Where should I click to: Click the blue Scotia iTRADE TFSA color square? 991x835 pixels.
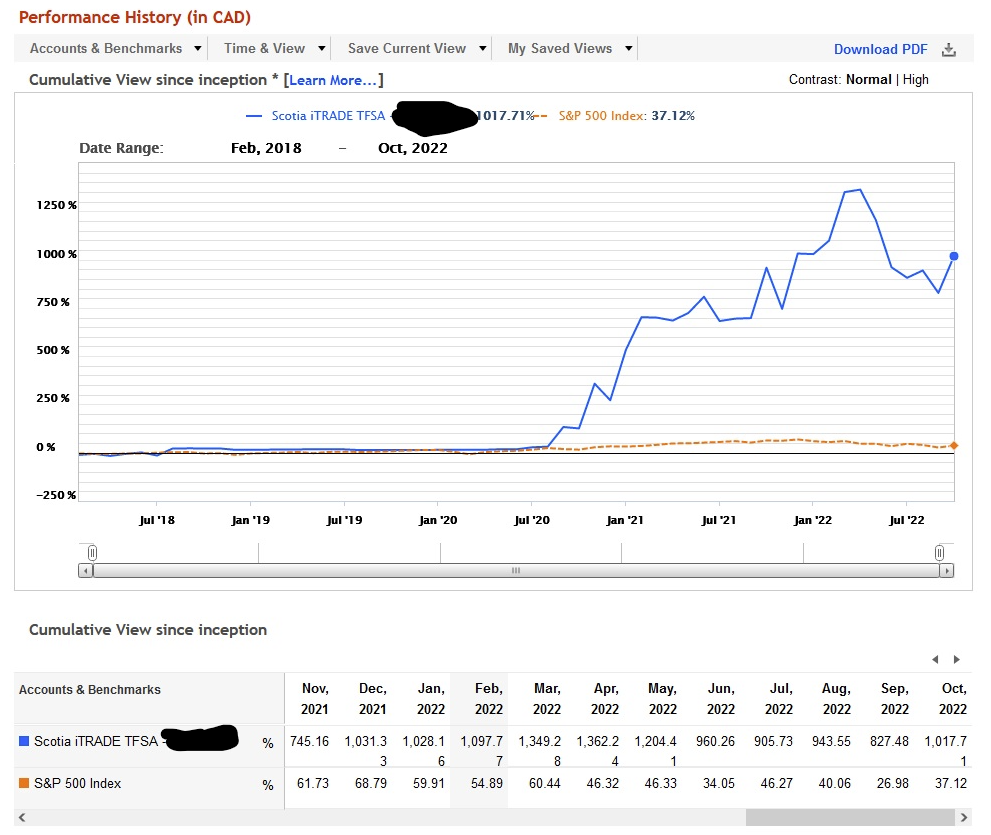(24, 741)
